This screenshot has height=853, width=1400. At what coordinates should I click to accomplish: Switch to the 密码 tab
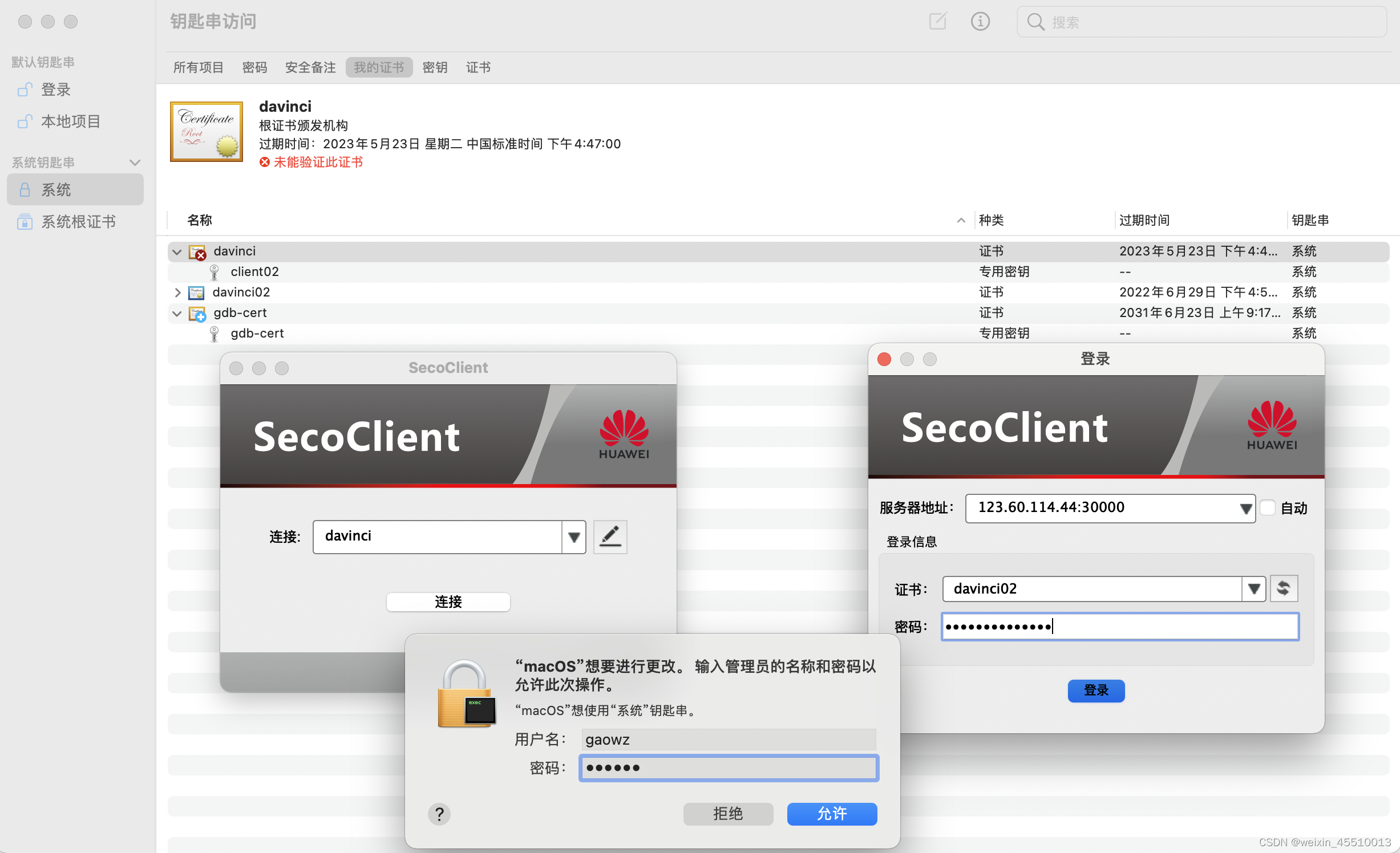click(254, 67)
